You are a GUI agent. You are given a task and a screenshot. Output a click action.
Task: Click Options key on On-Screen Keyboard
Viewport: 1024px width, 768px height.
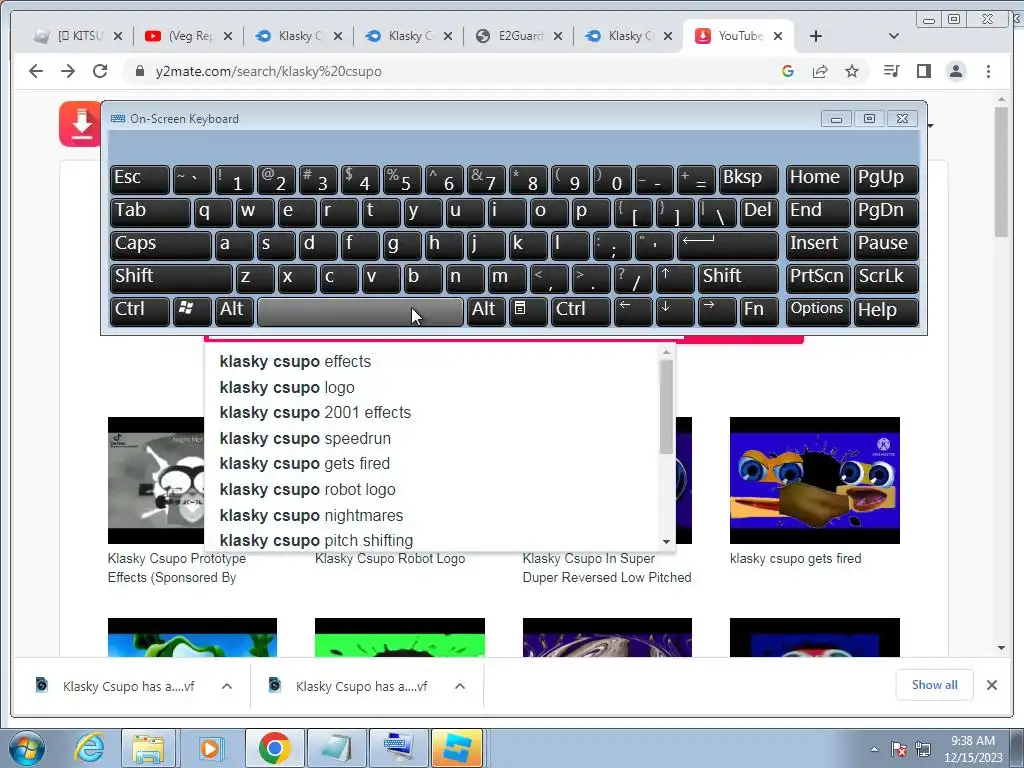click(x=817, y=310)
